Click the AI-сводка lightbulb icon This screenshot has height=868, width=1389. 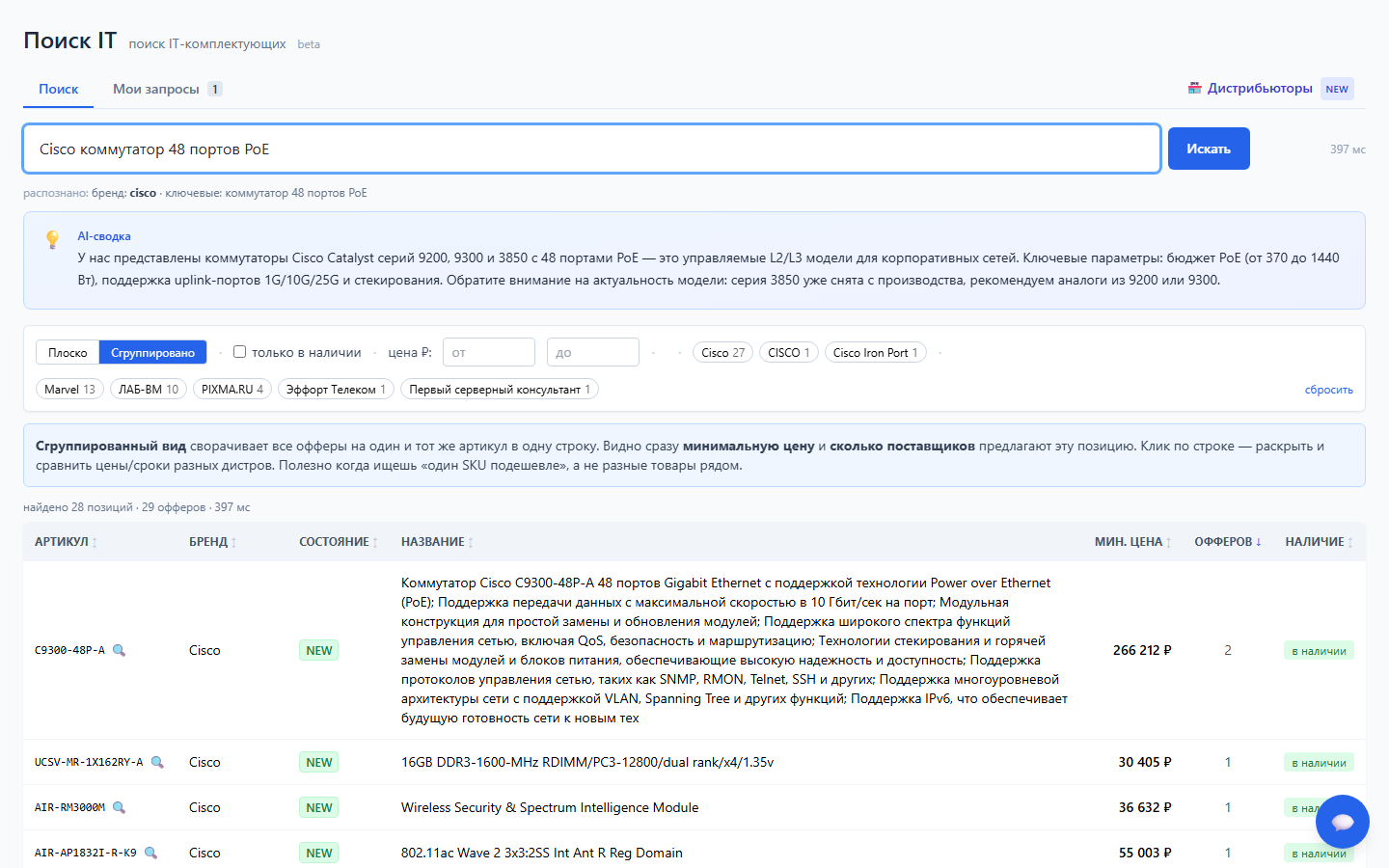click(53, 239)
